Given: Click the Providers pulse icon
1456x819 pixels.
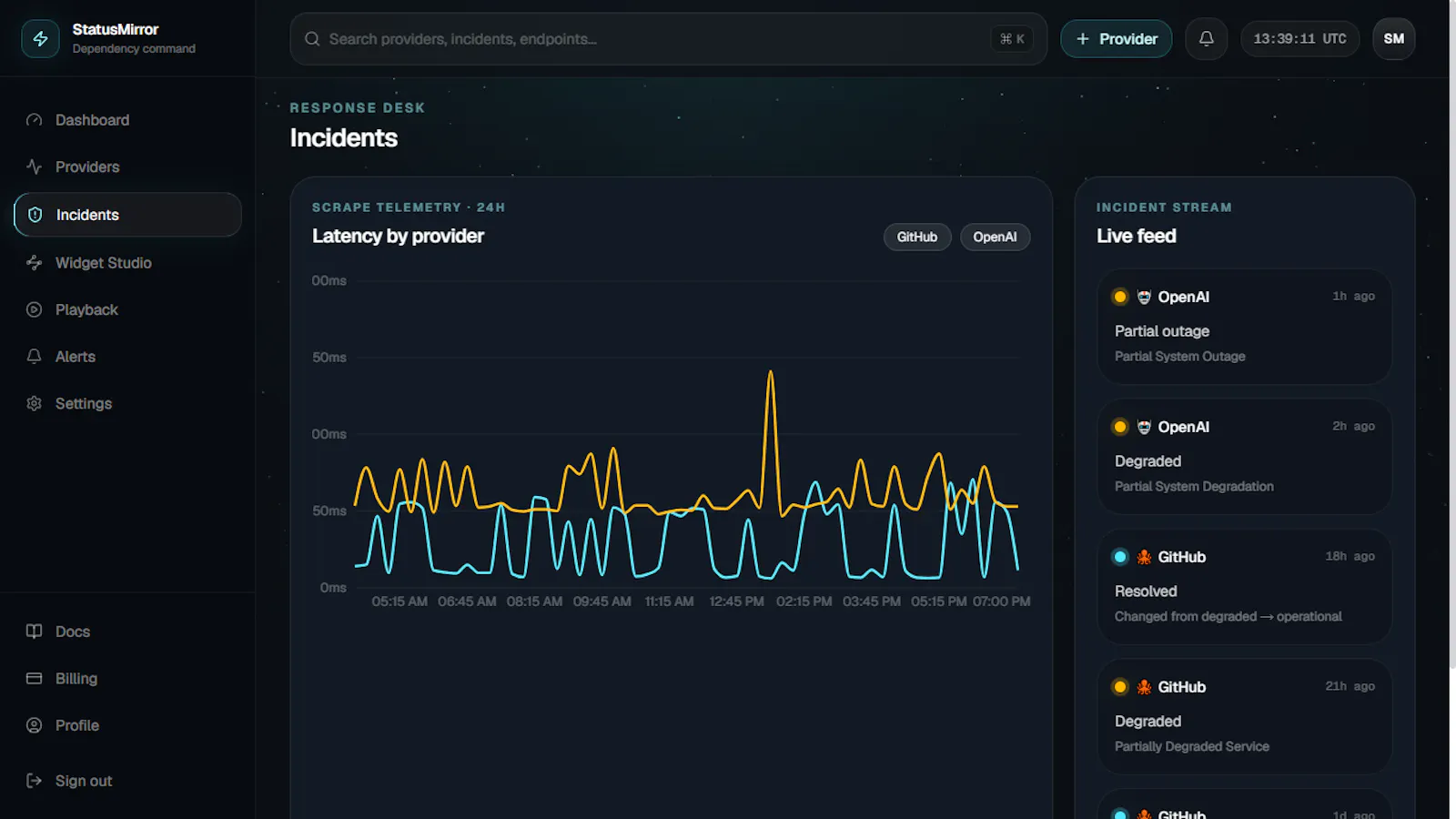Looking at the screenshot, I should pyautogui.click(x=35, y=167).
